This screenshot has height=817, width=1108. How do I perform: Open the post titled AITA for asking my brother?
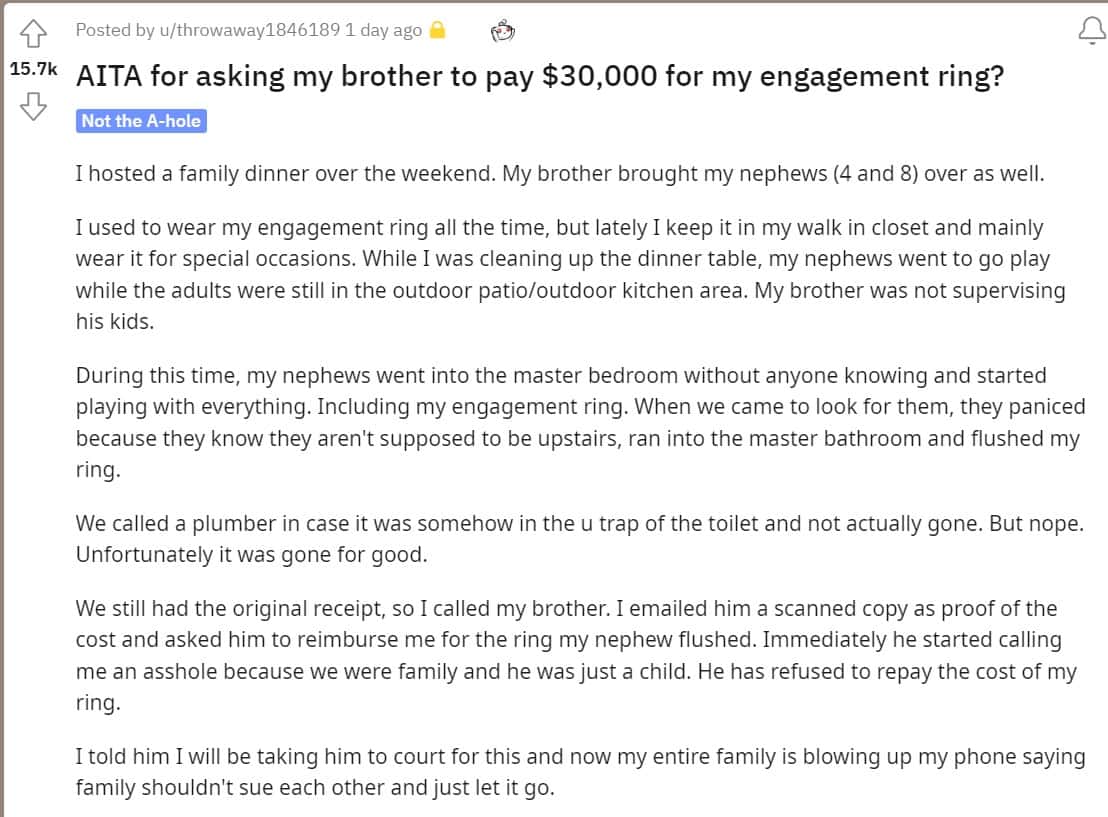[x=541, y=76]
